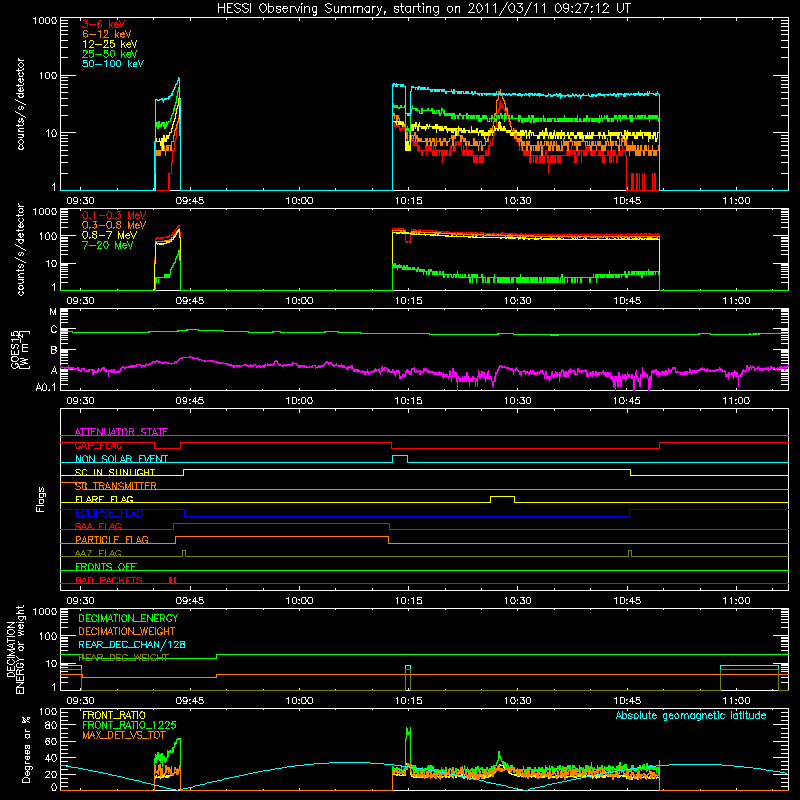This screenshot has height=800, width=800.
Task: Click the Absolute geomagnetic latitude label
Action: click(x=691, y=716)
